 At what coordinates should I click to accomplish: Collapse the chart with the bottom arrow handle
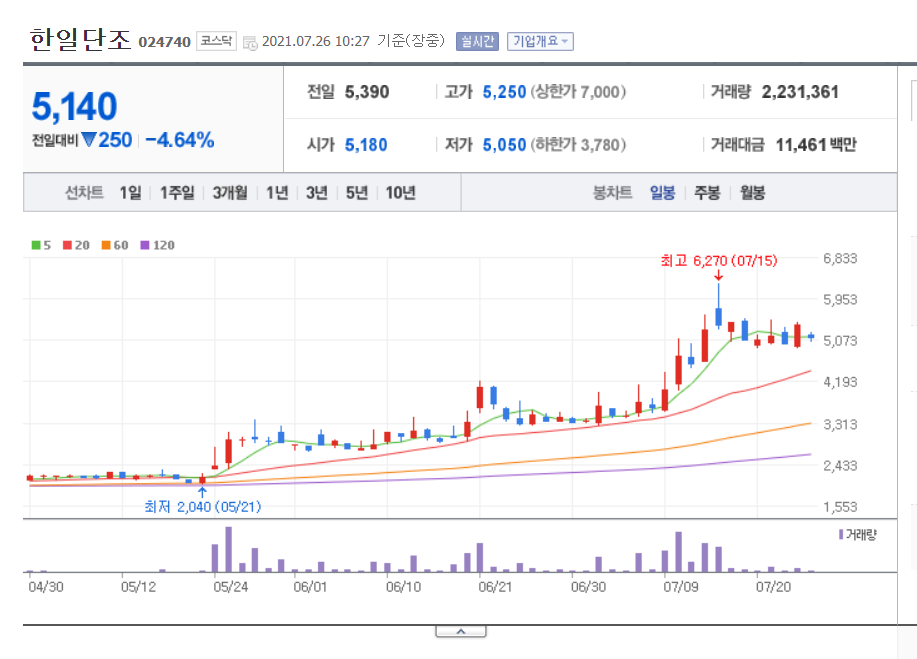(461, 632)
